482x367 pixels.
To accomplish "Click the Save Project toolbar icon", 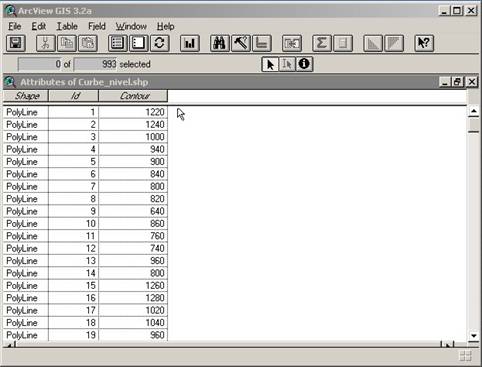I will coord(15,43).
